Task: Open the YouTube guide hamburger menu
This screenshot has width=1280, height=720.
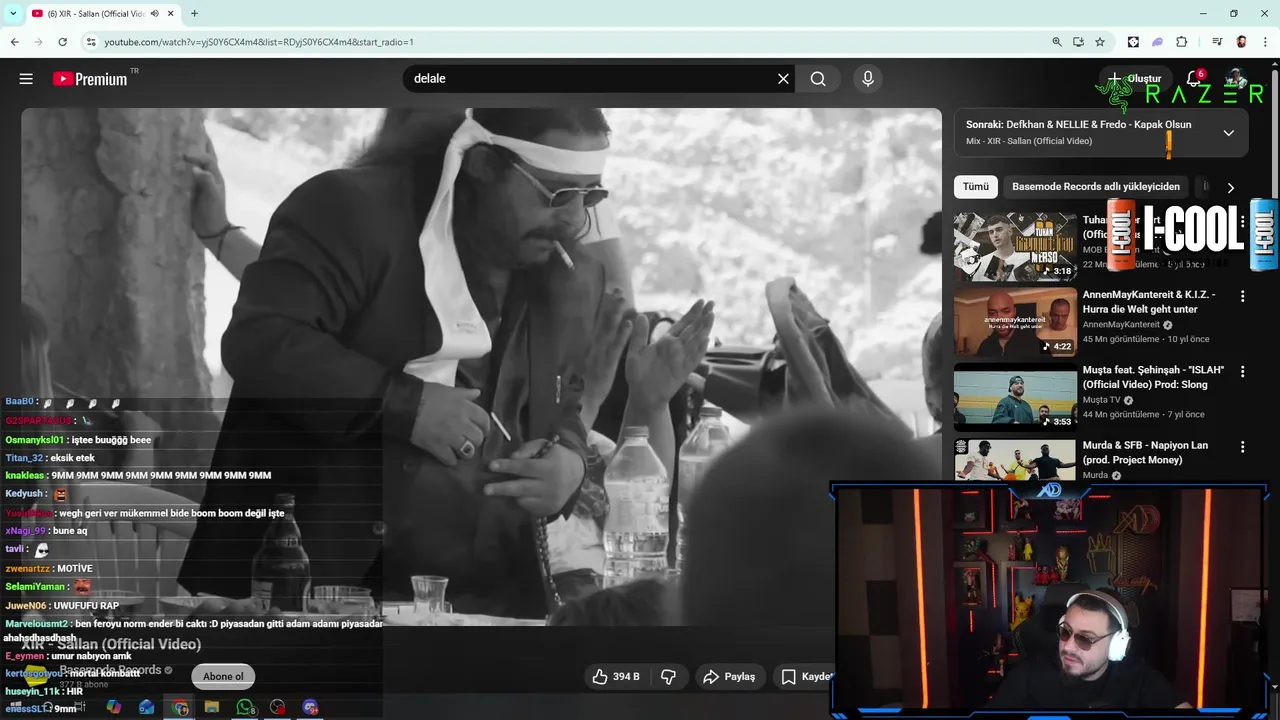Action: tap(26, 79)
